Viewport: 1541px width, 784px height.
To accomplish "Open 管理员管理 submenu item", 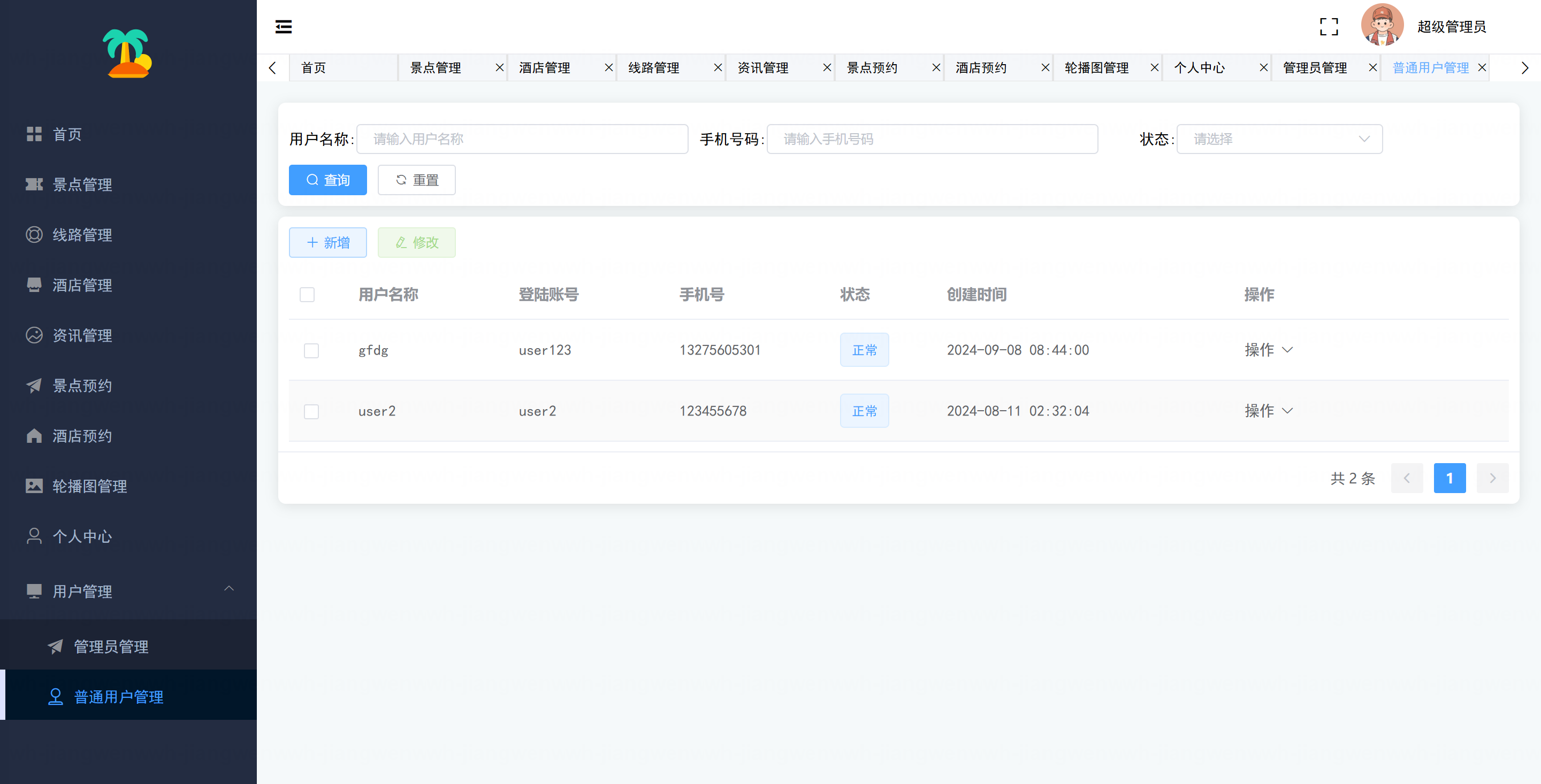I will (x=111, y=647).
